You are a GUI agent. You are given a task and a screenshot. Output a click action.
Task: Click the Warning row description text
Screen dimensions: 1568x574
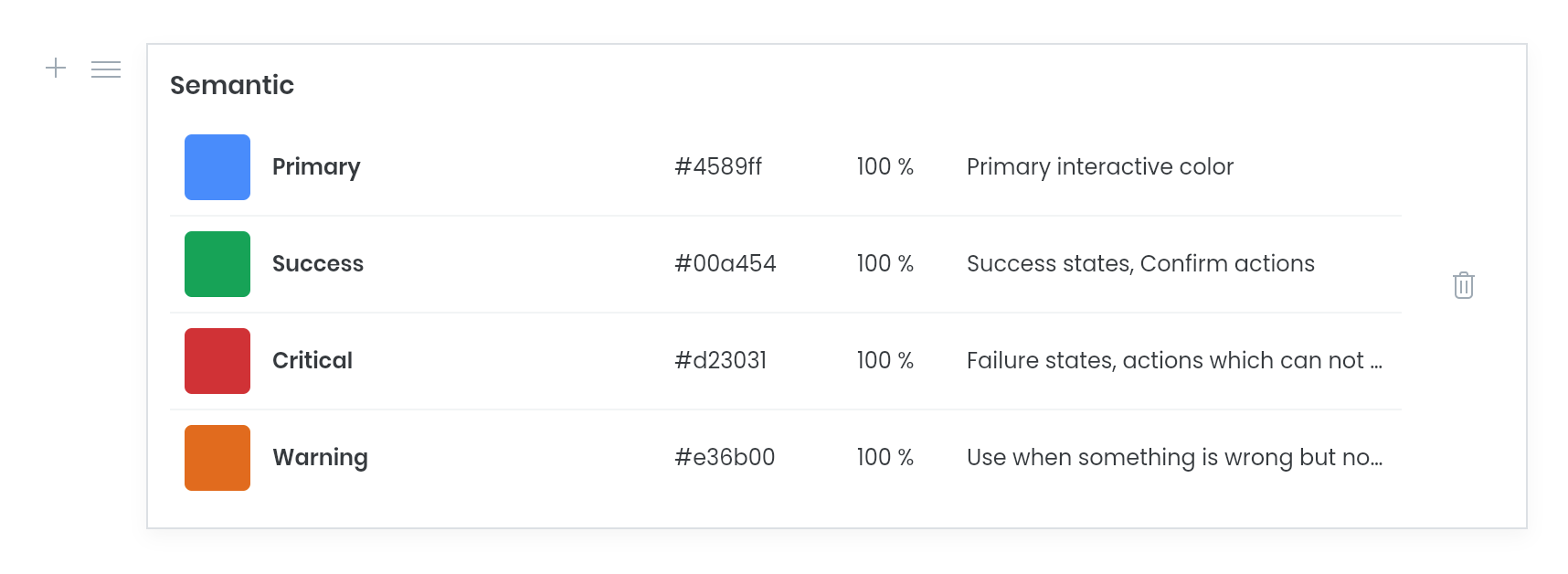point(1174,457)
